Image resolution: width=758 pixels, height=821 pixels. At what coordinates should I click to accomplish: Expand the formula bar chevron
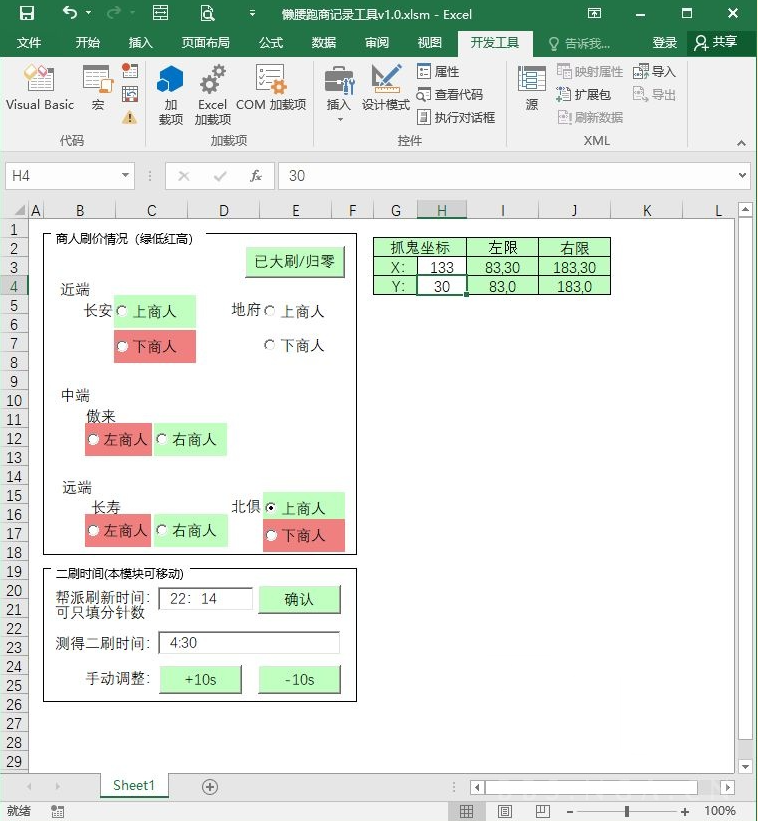point(742,175)
